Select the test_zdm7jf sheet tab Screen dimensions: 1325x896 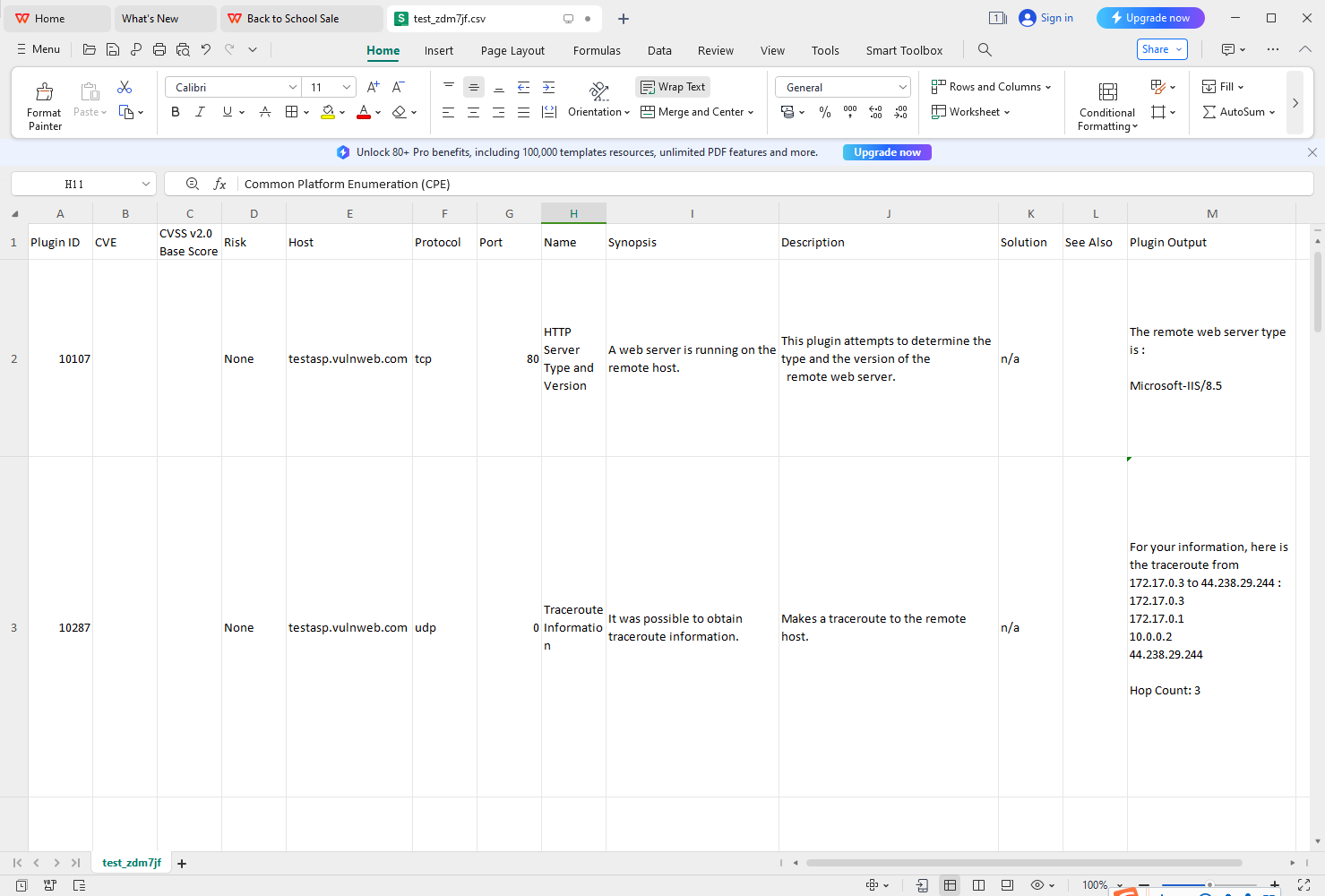[132, 863]
